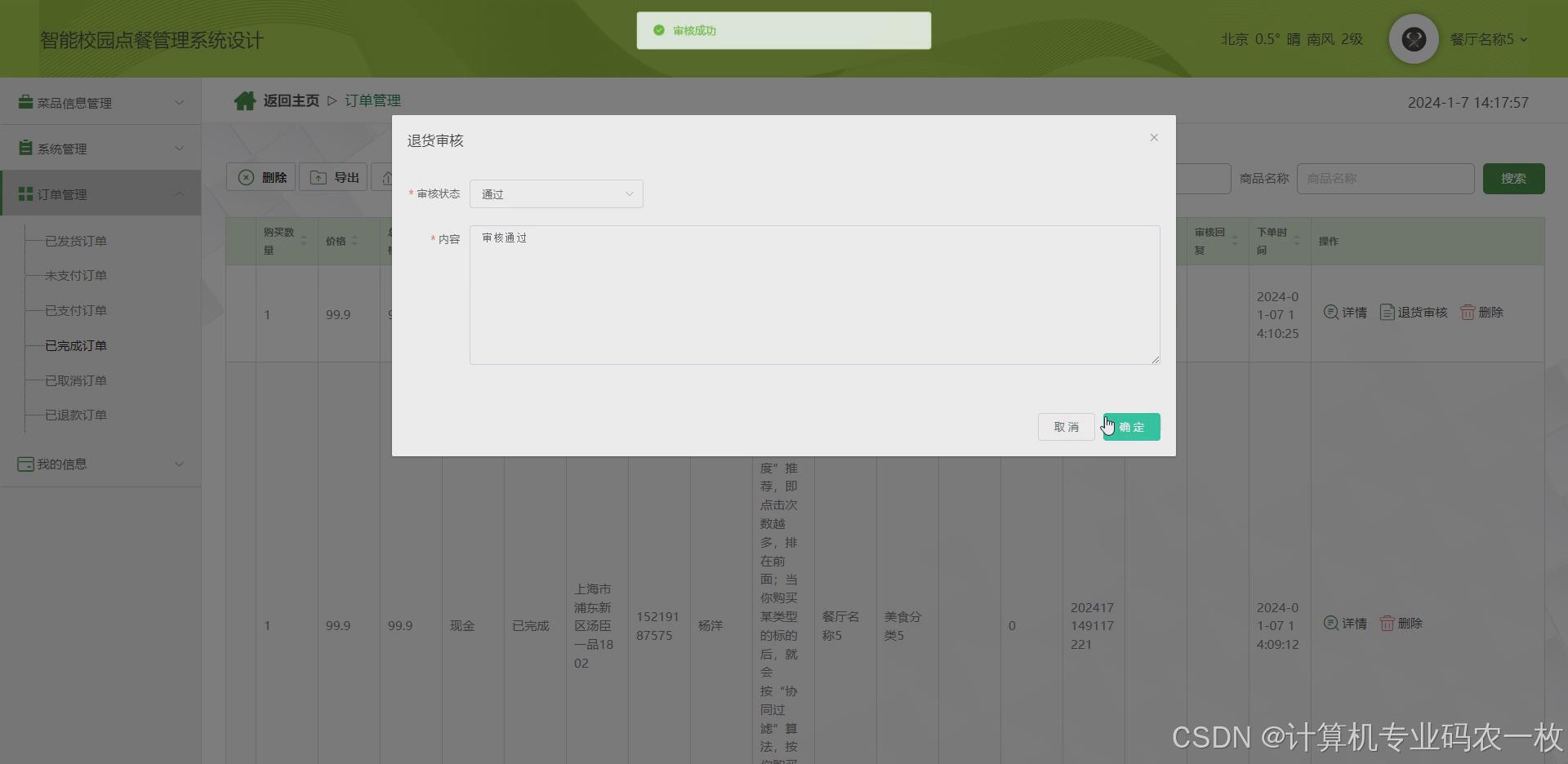Click the 退货审核 review icon in first row
This screenshot has width=1568, height=764.
(x=1388, y=312)
